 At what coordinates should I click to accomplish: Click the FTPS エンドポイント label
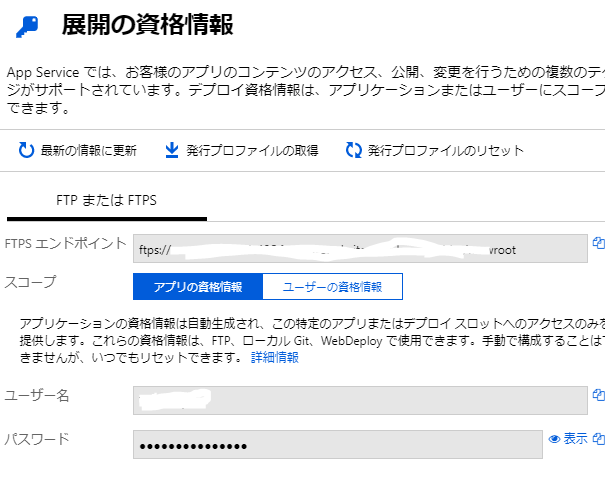66,244
